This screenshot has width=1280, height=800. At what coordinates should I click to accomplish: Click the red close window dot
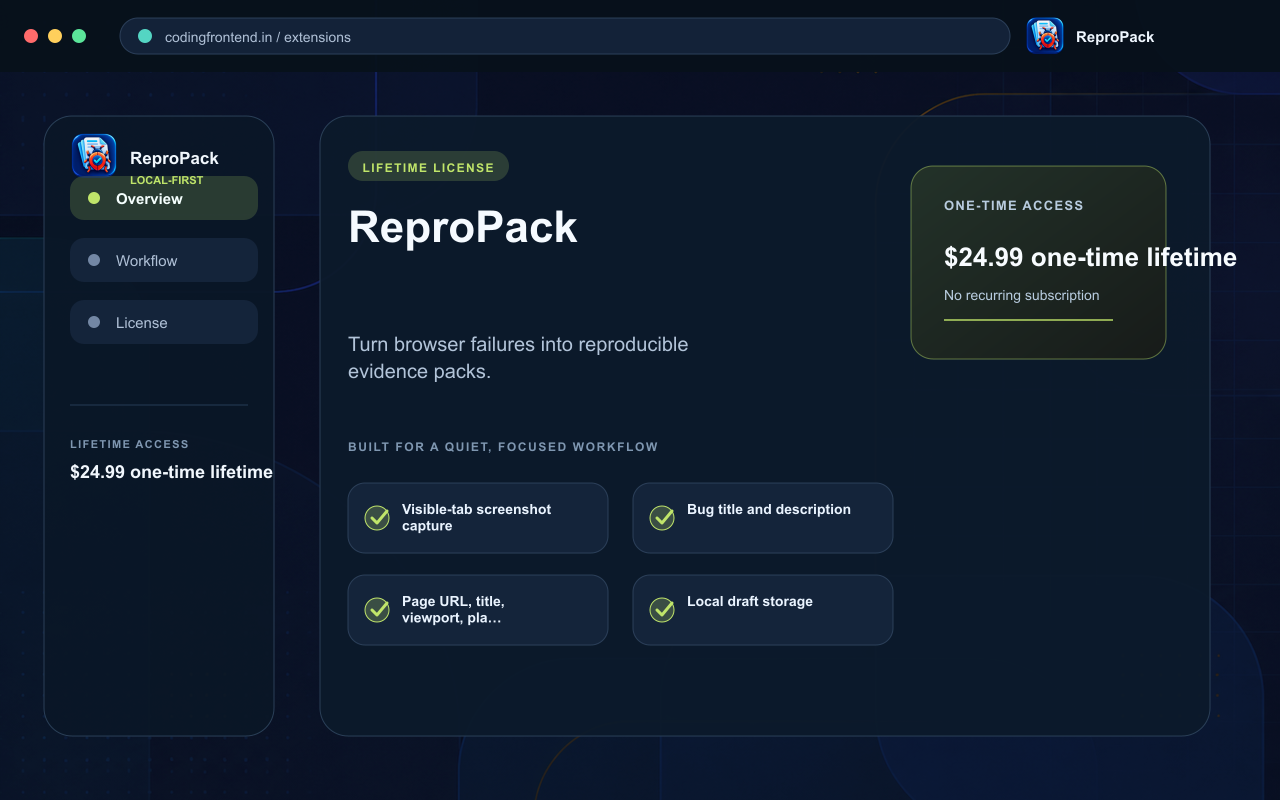click(x=31, y=36)
